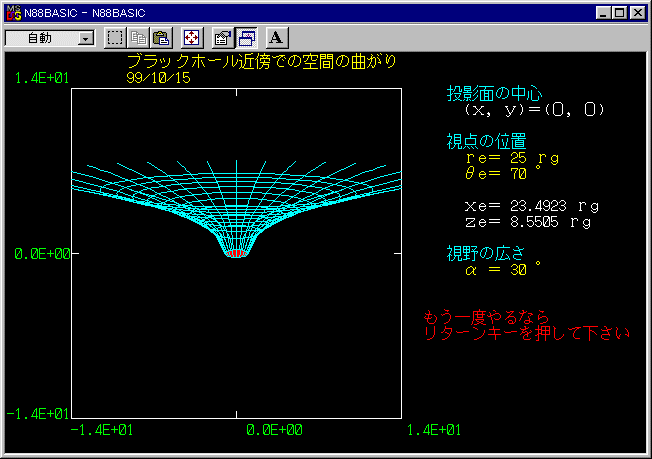Click the red black hole center in plot
This screenshot has height=459, width=652.
[237, 254]
